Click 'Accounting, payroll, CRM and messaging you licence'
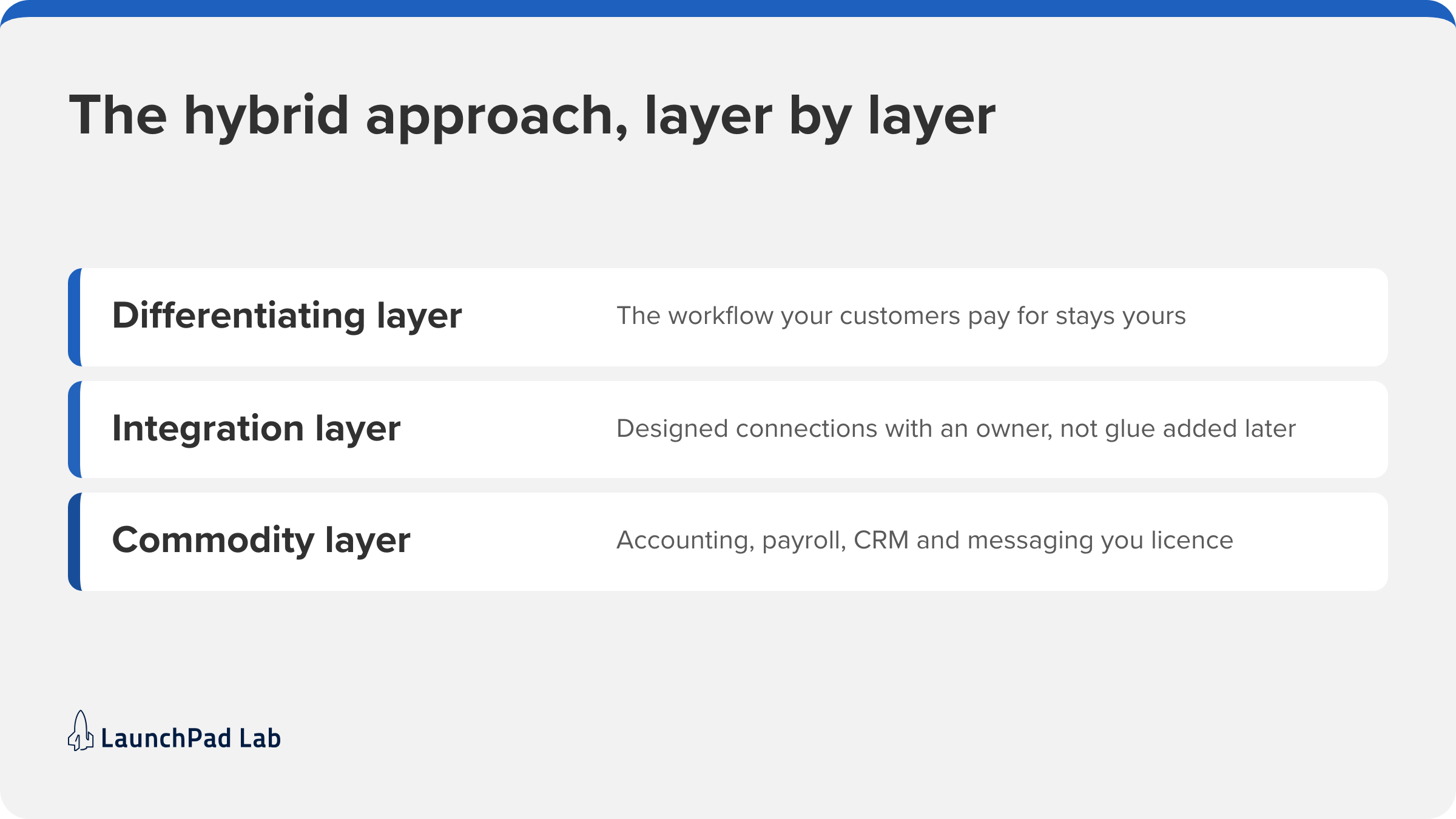Screen dimensions: 1456x819 point(925,541)
